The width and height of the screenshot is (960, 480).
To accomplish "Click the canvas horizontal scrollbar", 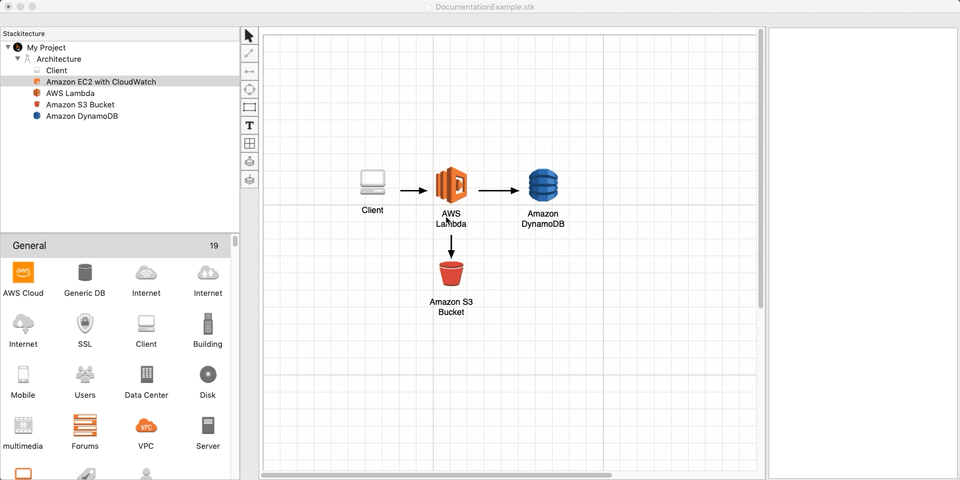I will click(x=436, y=475).
